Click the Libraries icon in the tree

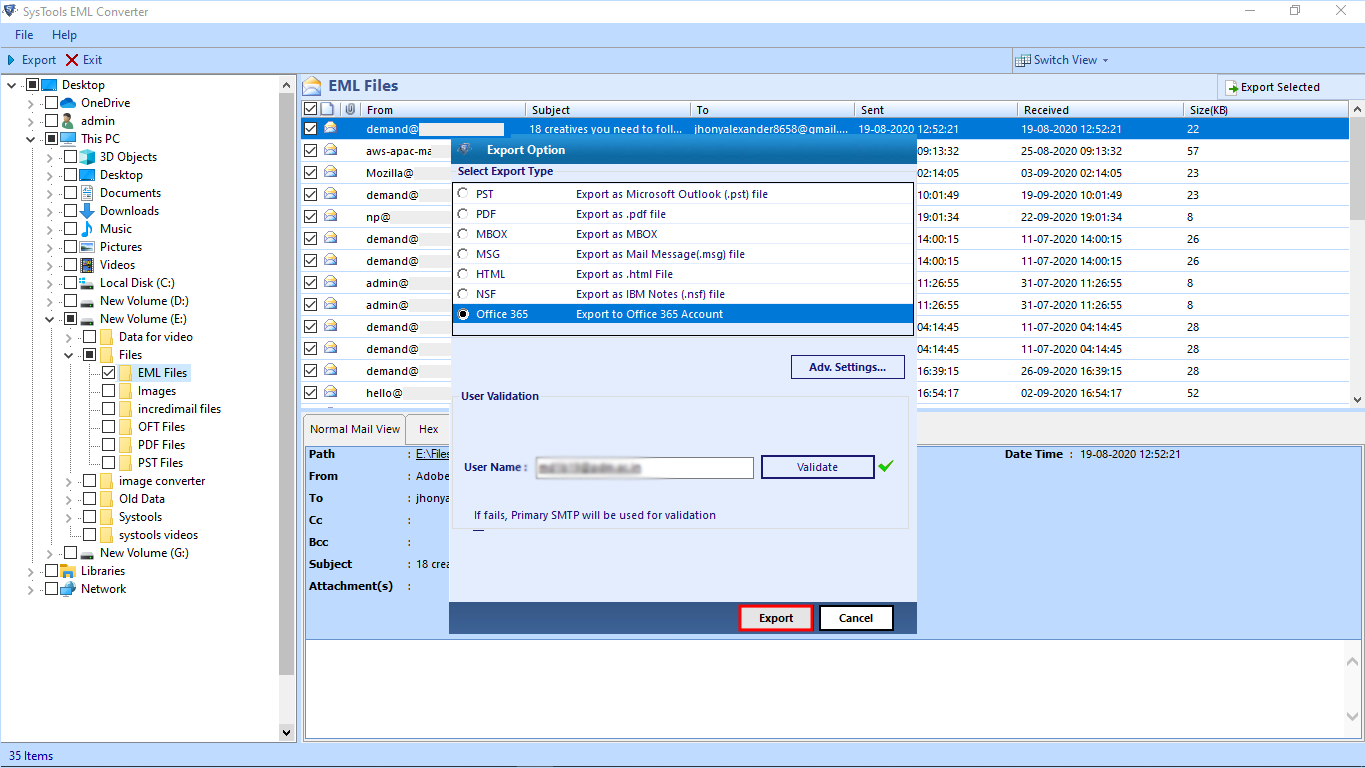click(68, 571)
